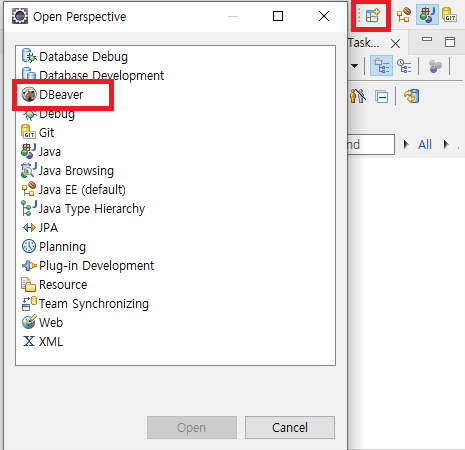Click the Java Browsing magnifier icon
This screenshot has height=450, width=465.
click(x=29, y=170)
